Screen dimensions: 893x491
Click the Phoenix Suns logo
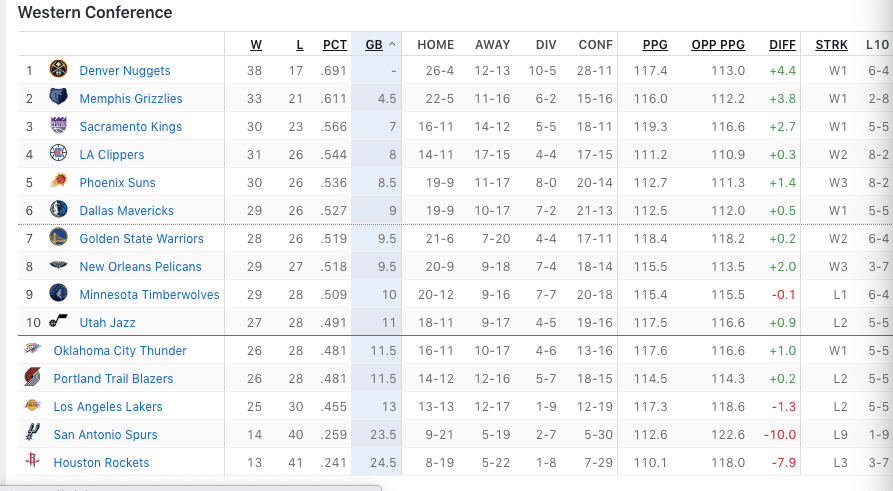(59, 181)
